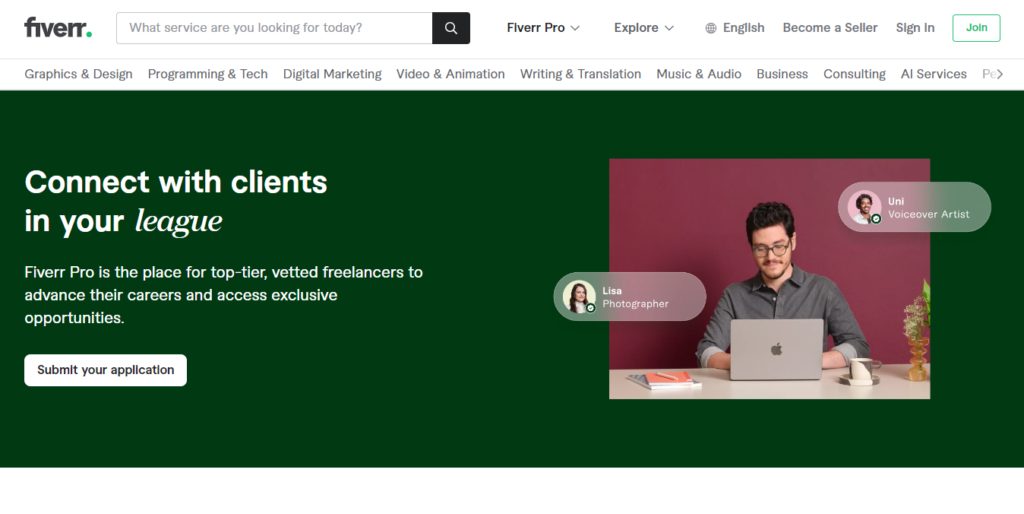Focus the service search field
1024x514 pixels.
(x=274, y=28)
